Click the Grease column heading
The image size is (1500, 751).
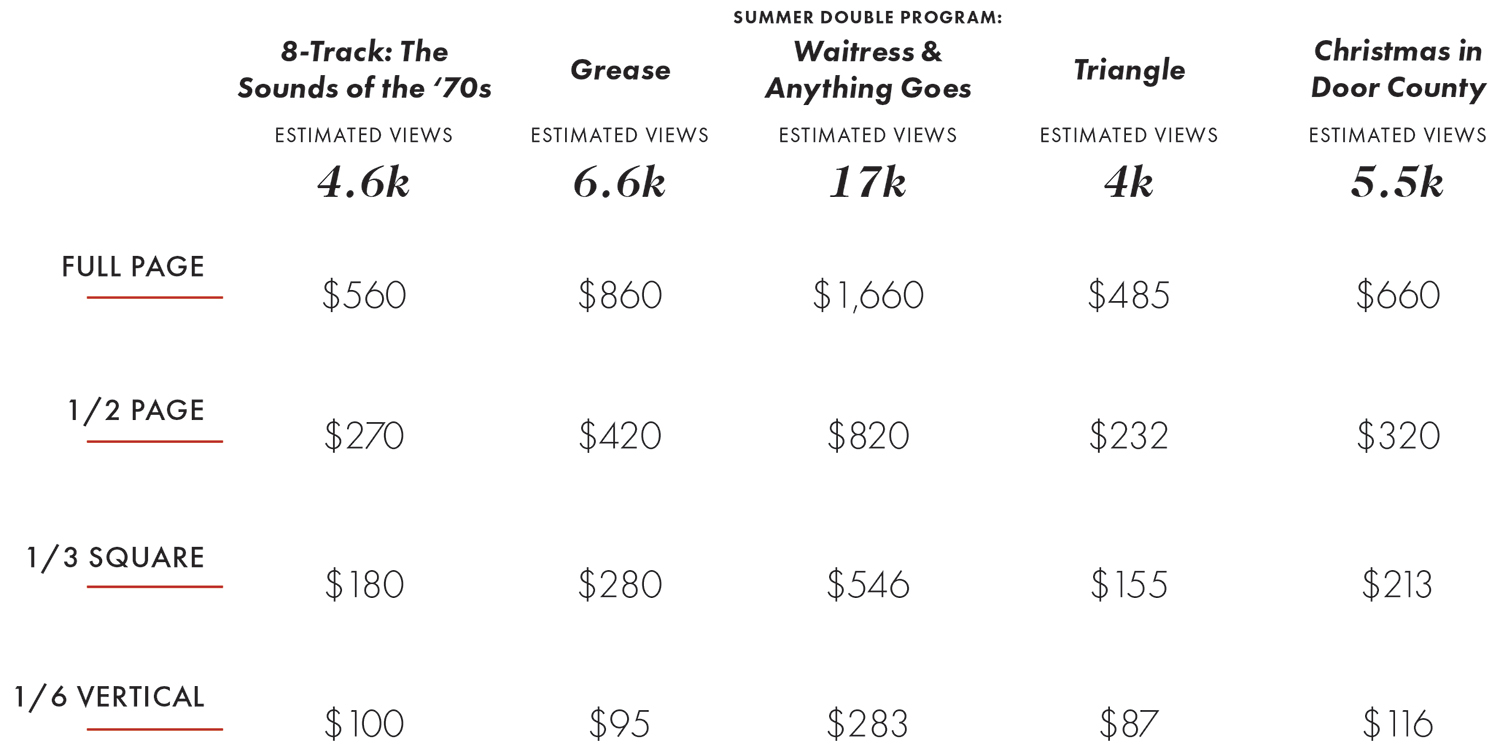(x=620, y=70)
